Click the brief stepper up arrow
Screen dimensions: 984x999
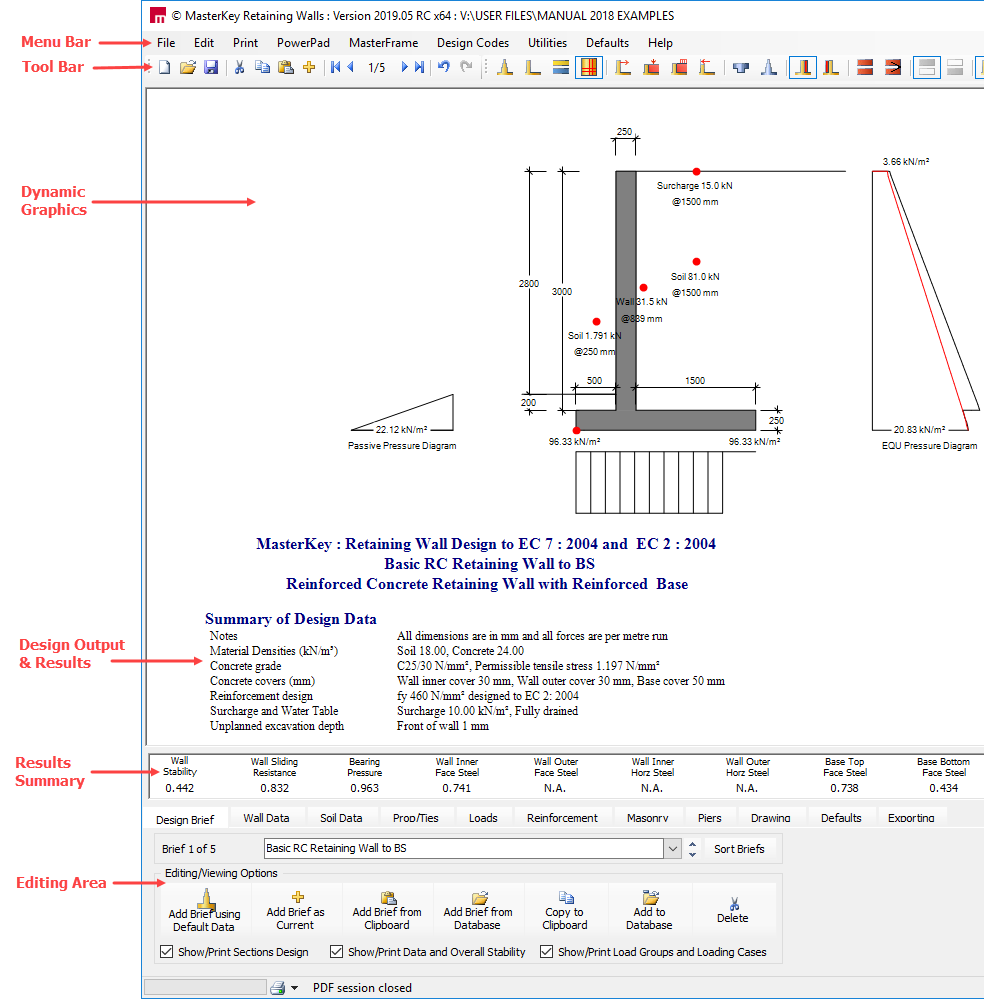click(x=692, y=844)
